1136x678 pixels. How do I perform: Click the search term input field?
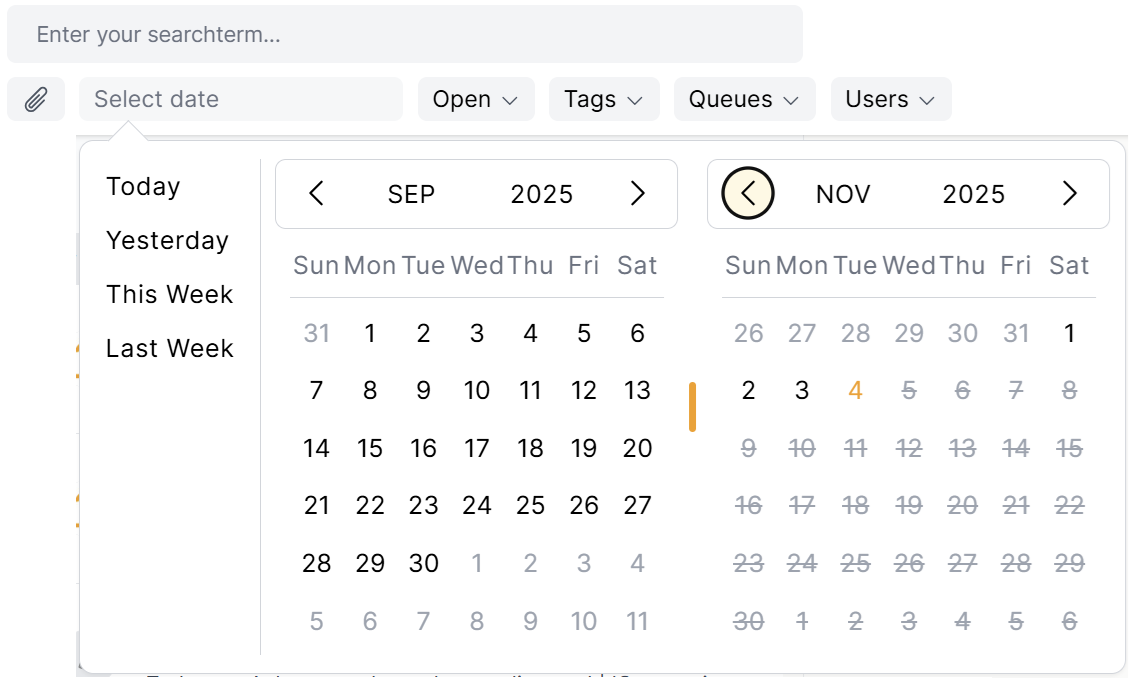[x=404, y=34]
